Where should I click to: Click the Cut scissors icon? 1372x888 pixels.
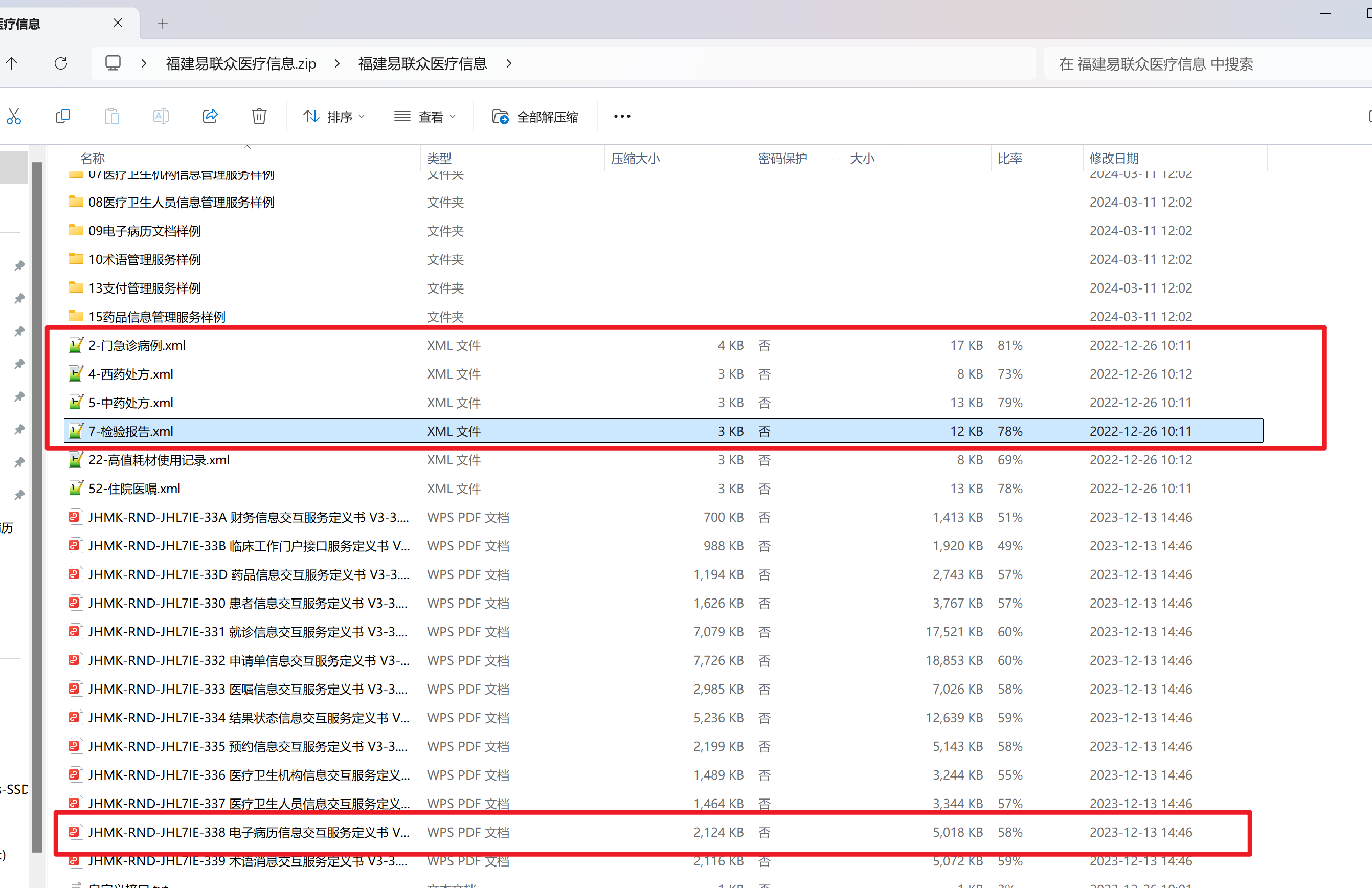(14, 117)
